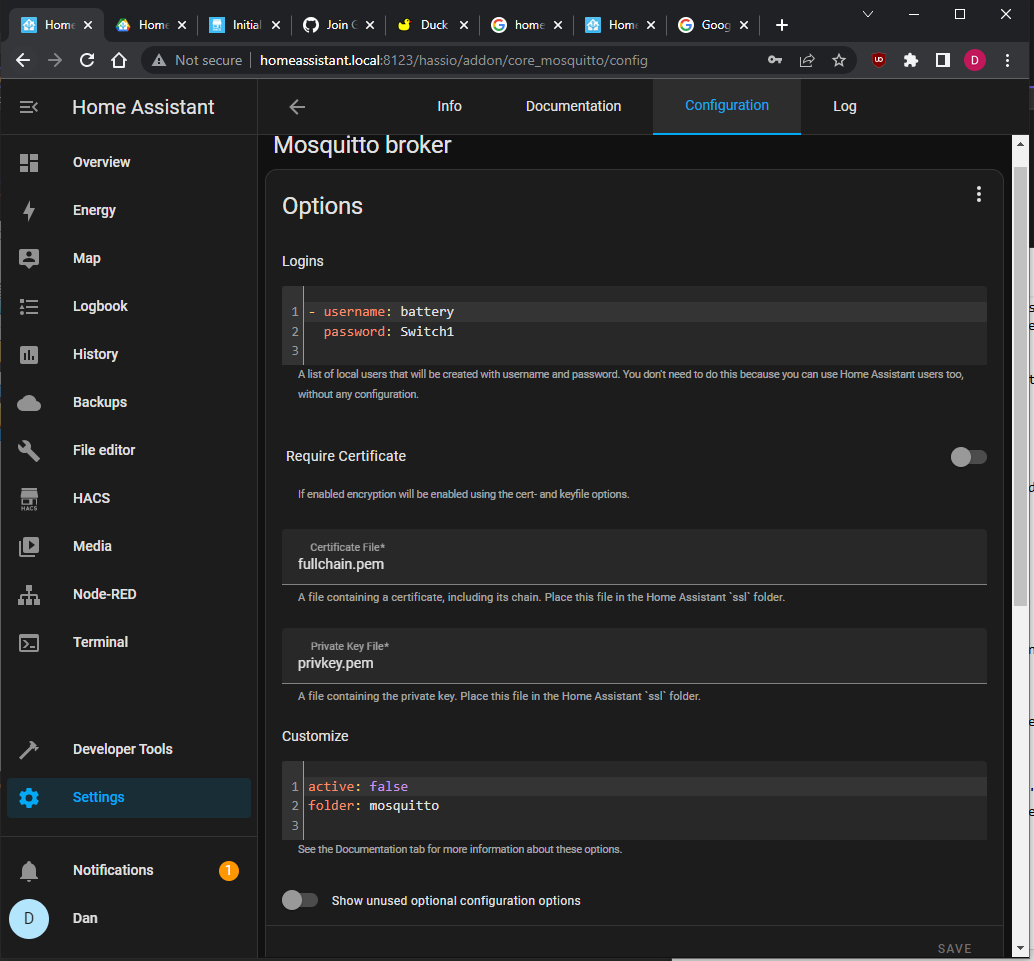
Task: Open Backups label in sidebar
Action: (100, 402)
